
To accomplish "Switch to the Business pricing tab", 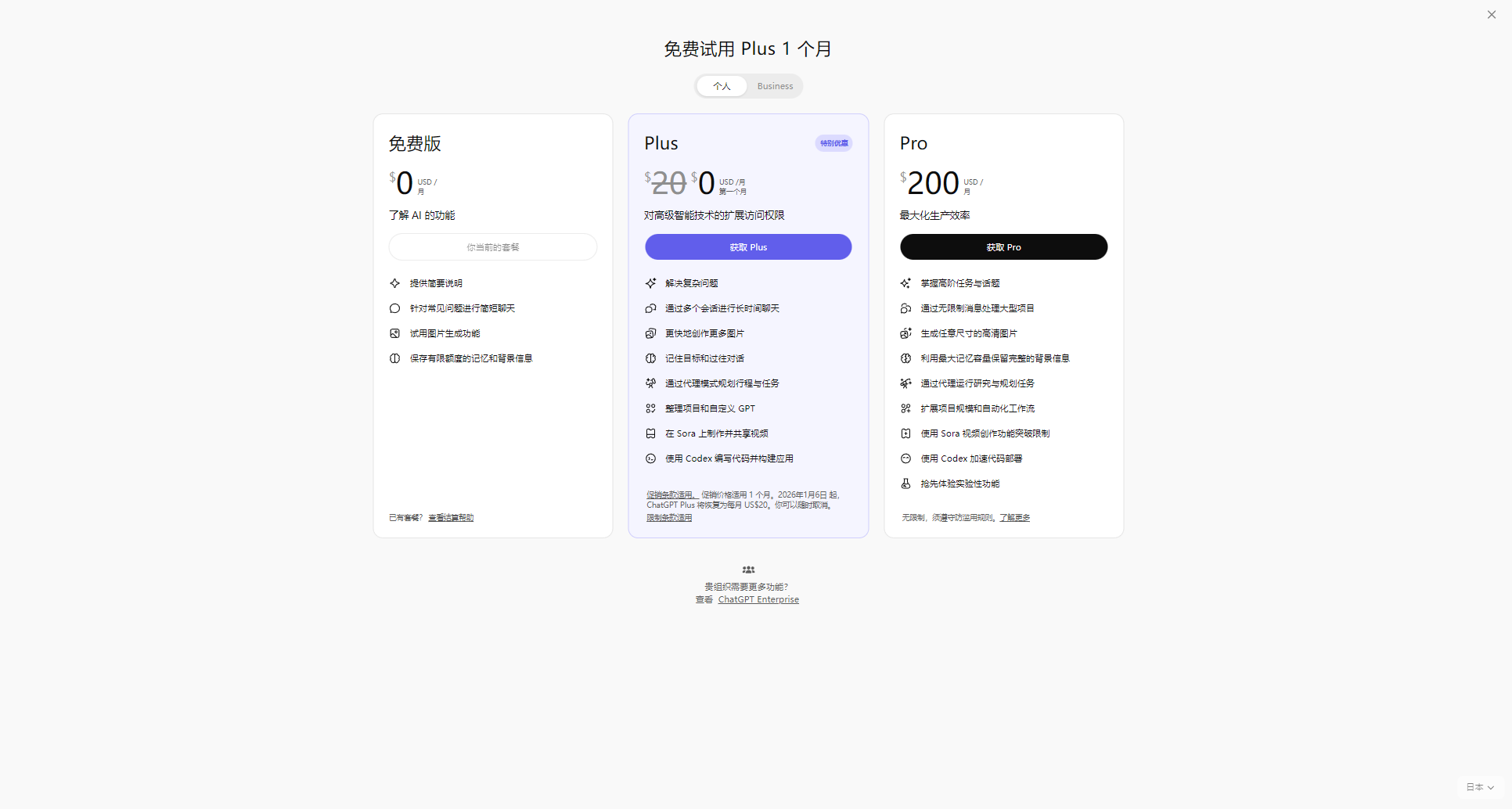I will [x=774, y=86].
